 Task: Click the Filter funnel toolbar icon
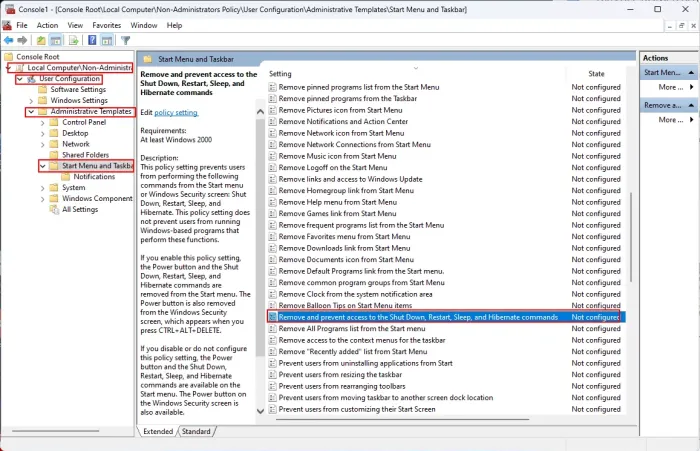(125, 41)
